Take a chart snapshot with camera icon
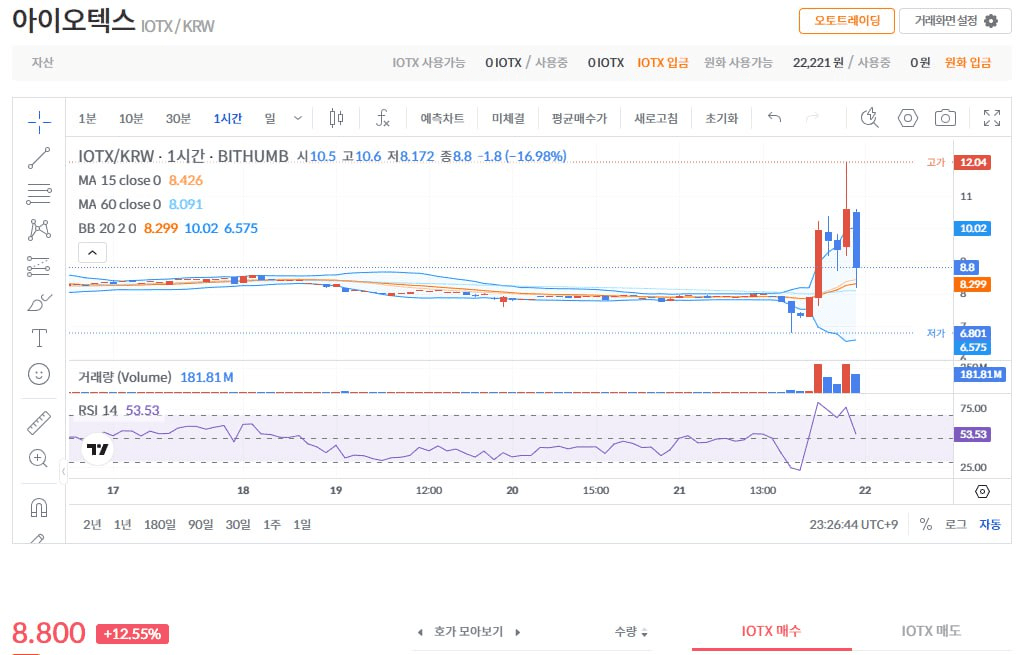 click(x=945, y=118)
